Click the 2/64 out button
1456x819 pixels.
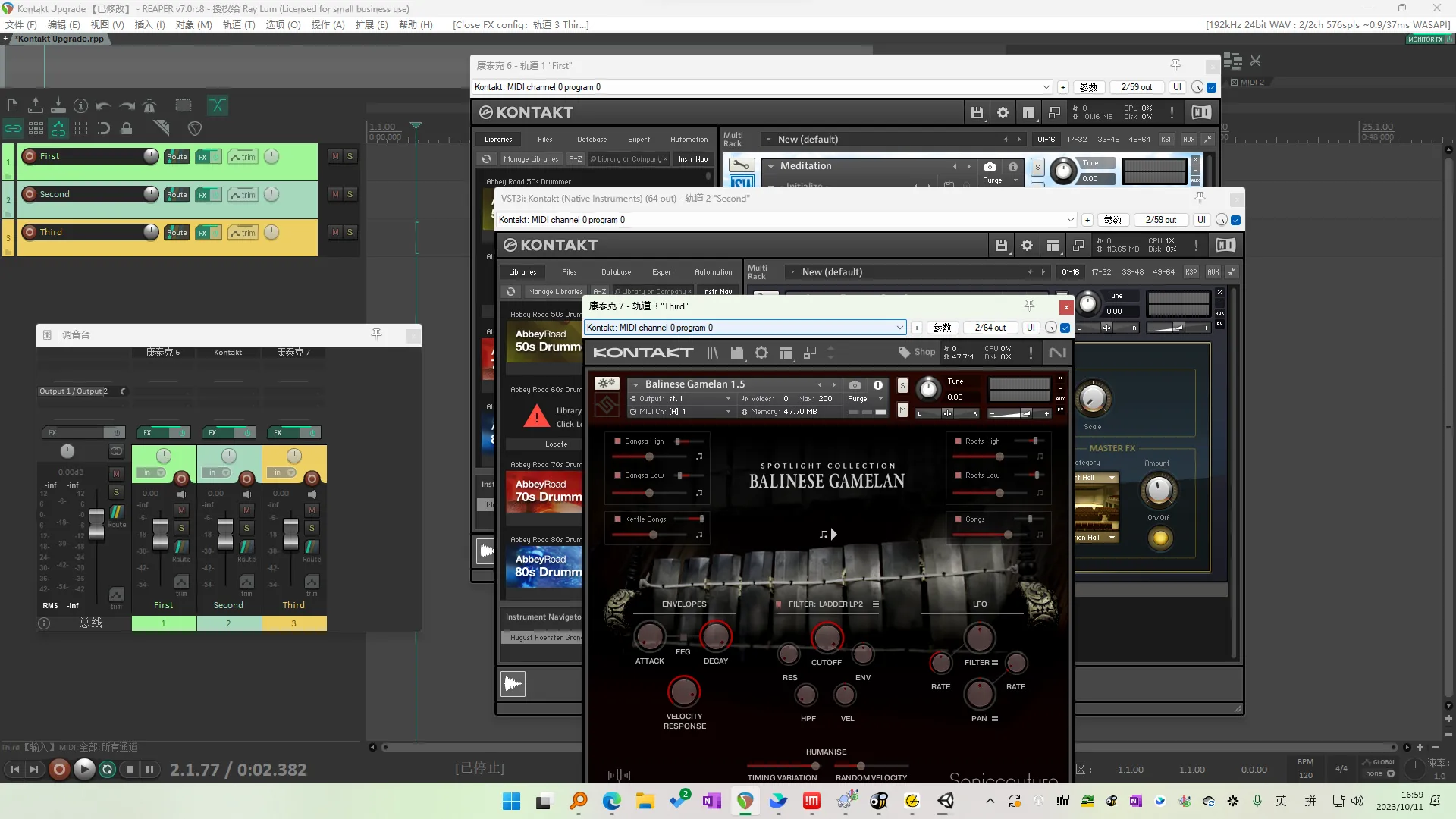coord(990,328)
